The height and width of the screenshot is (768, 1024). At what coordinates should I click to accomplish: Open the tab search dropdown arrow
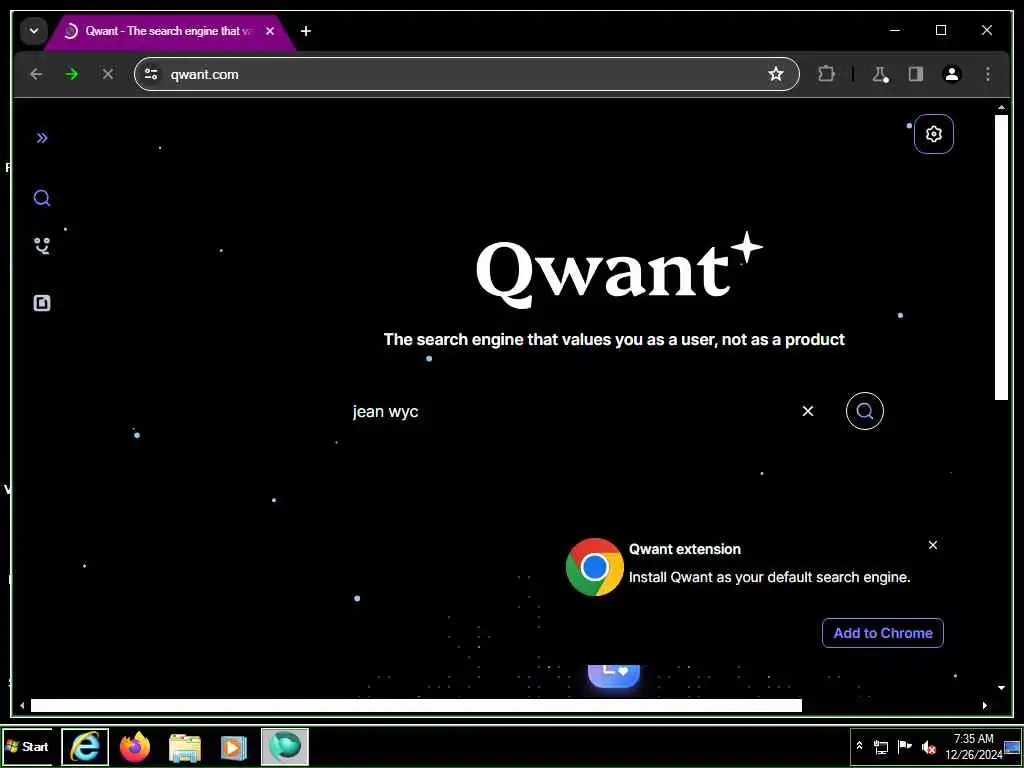[x=34, y=31]
